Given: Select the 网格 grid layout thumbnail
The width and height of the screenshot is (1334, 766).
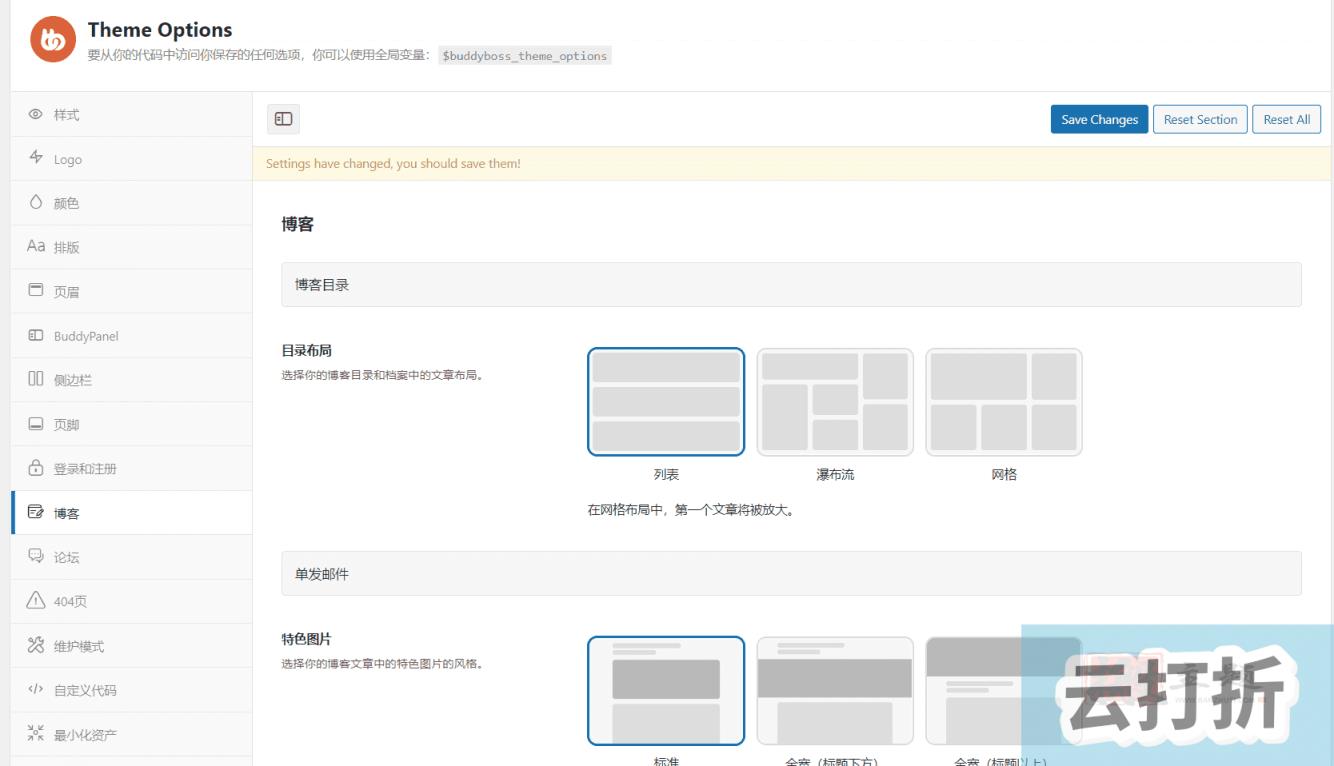Looking at the screenshot, I should point(1004,402).
